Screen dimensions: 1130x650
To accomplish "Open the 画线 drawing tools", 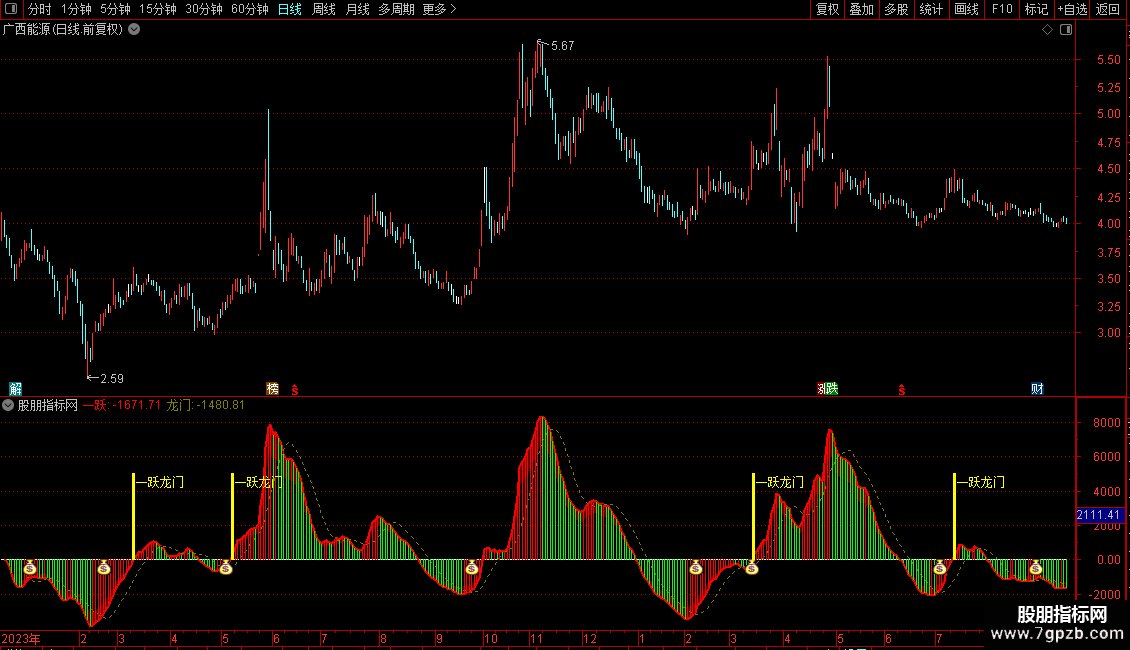I will pos(966,9).
